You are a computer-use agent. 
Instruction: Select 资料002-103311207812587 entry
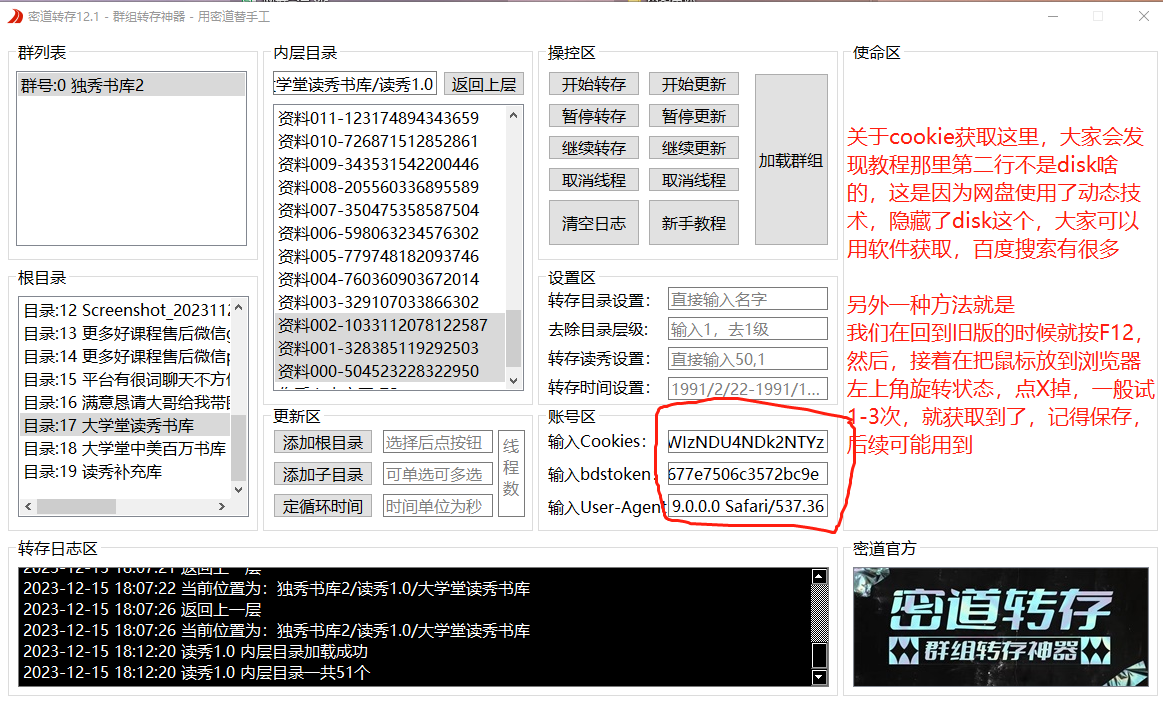[x=390, y=325]
